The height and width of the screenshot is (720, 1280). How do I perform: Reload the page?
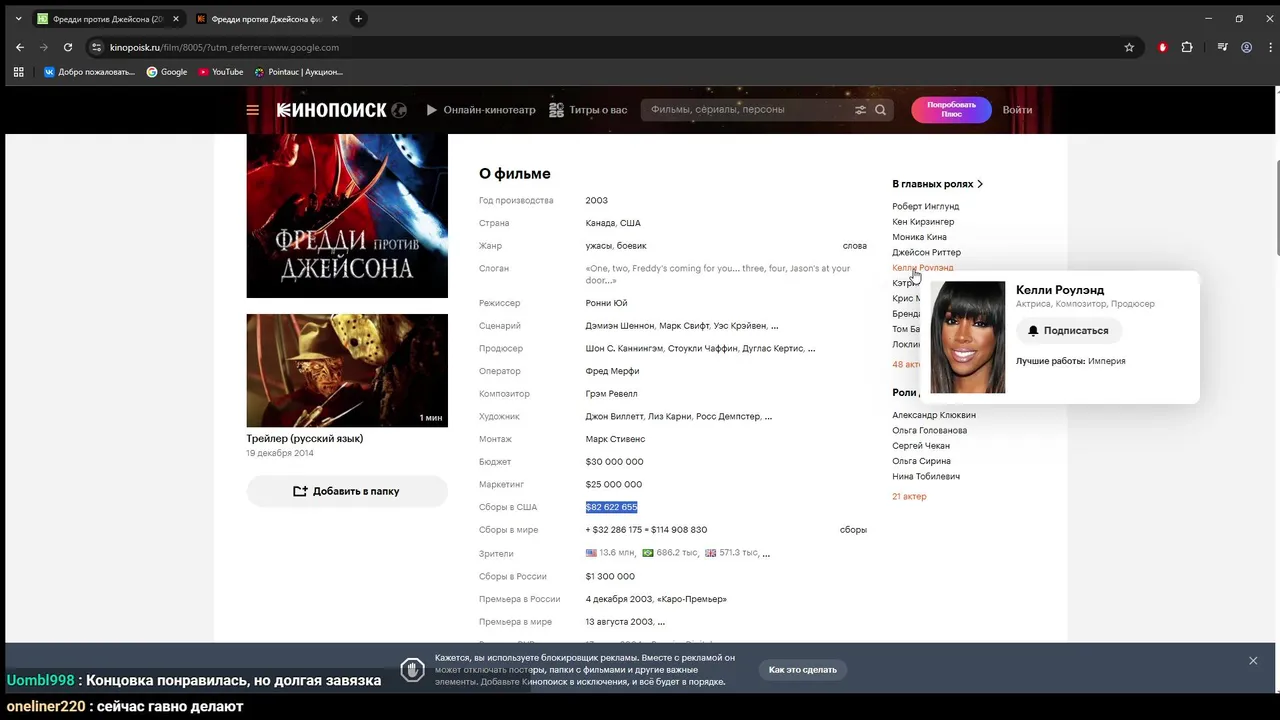pos(68,47)
